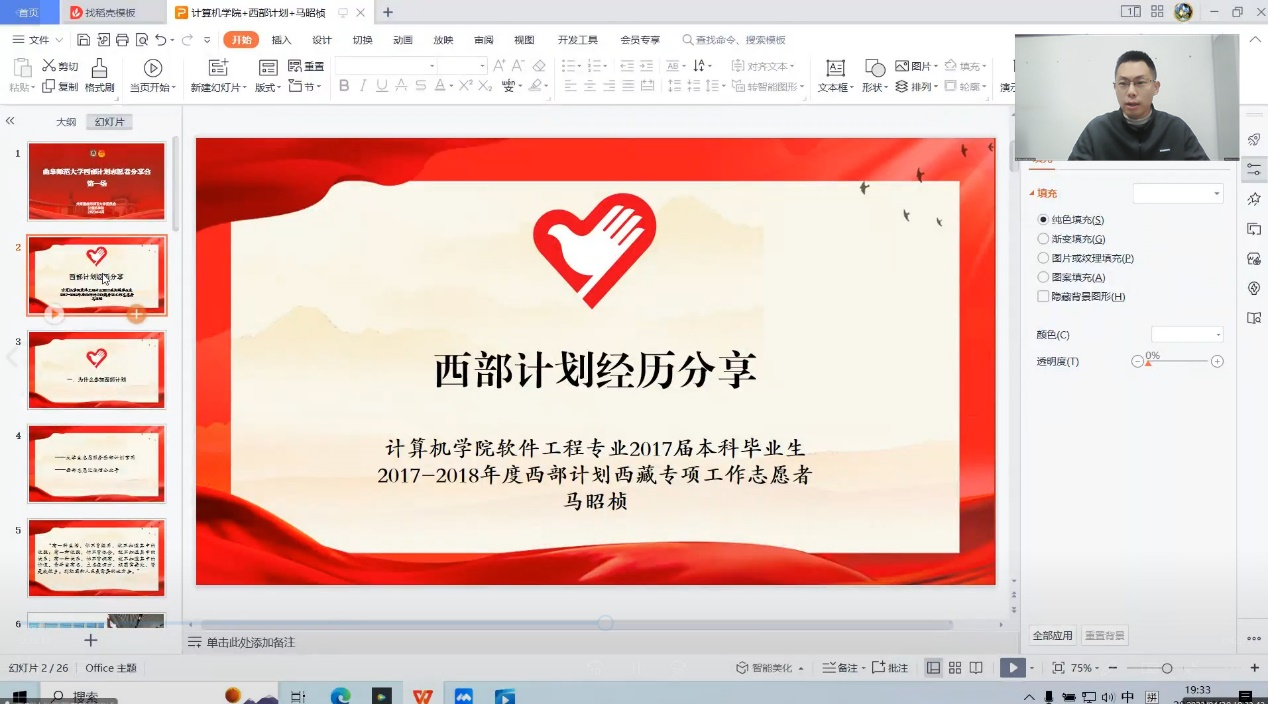The image size is (1268, 704).
Task: Open the Insert (插入) ribbon tab
Action: 281,40
